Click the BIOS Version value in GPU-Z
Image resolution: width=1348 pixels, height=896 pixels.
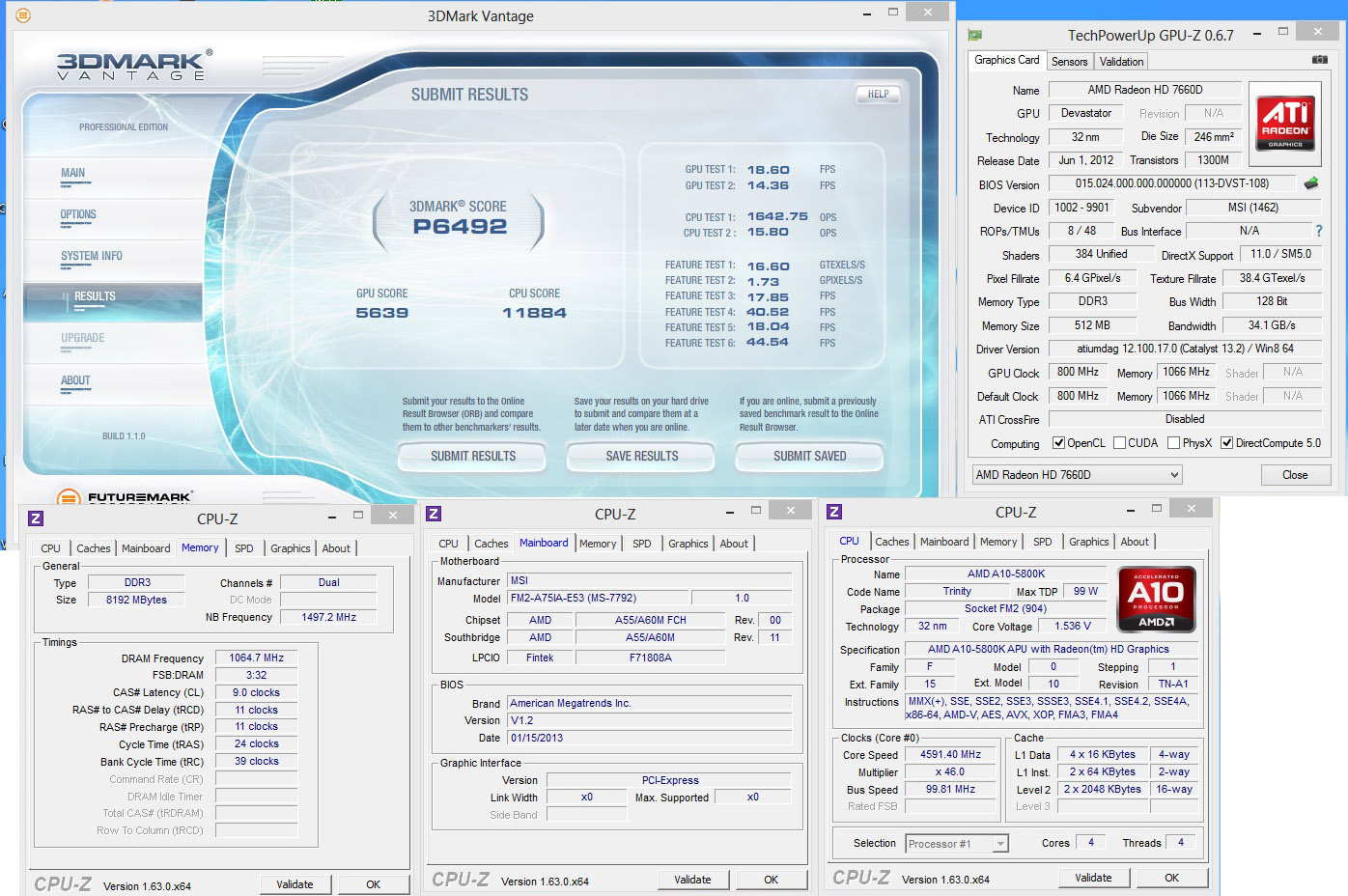coord(1172,183)
